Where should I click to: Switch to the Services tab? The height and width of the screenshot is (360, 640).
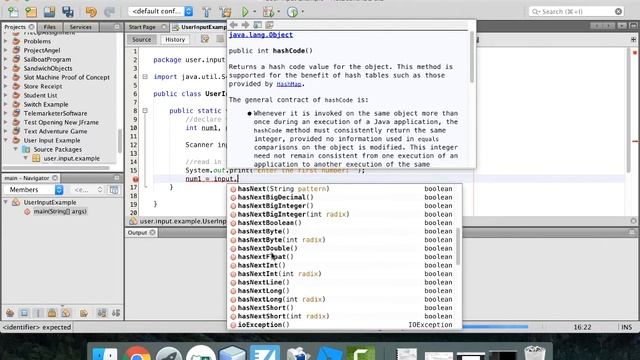80,27
